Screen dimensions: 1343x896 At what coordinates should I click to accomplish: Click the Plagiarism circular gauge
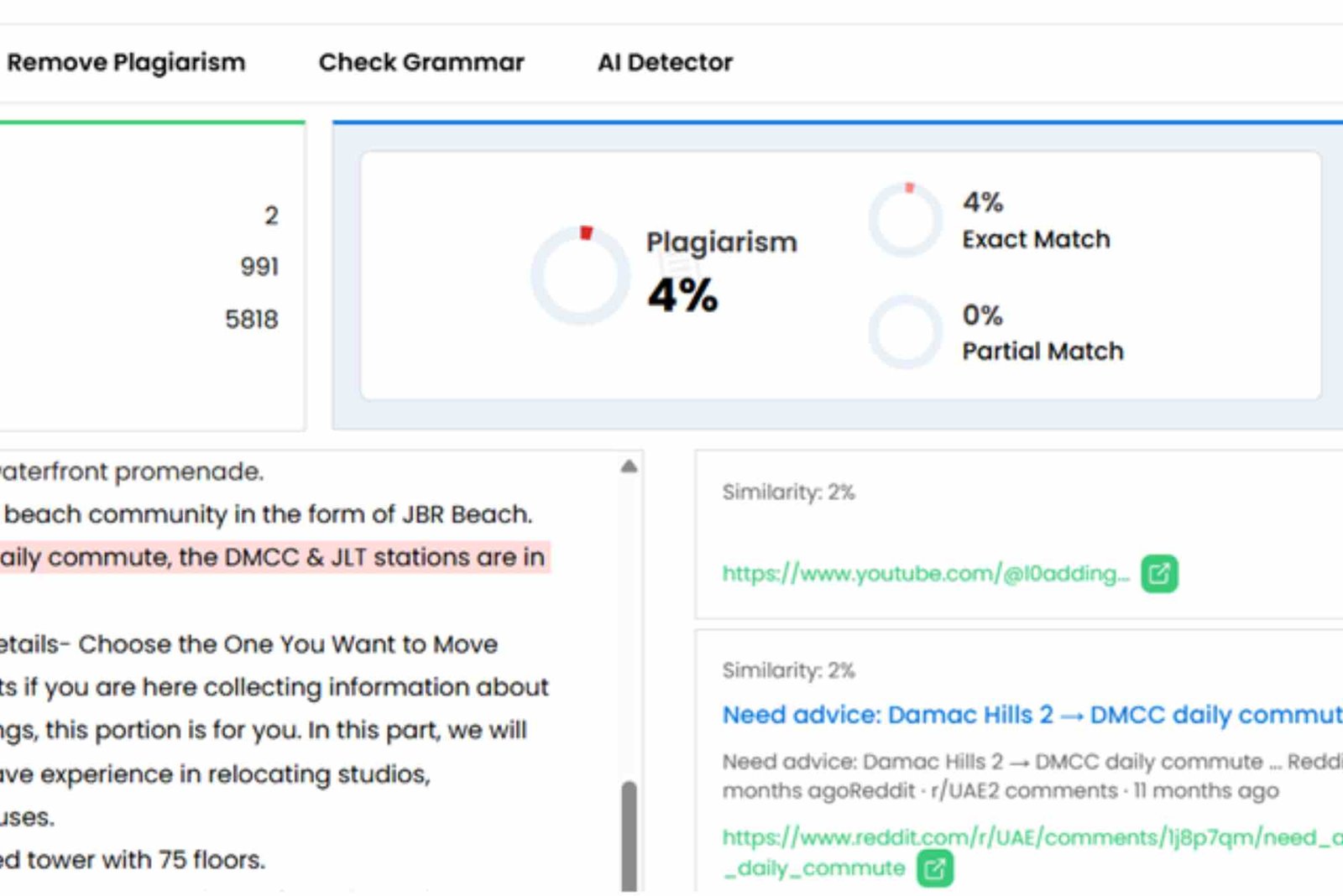click(580, 274)
